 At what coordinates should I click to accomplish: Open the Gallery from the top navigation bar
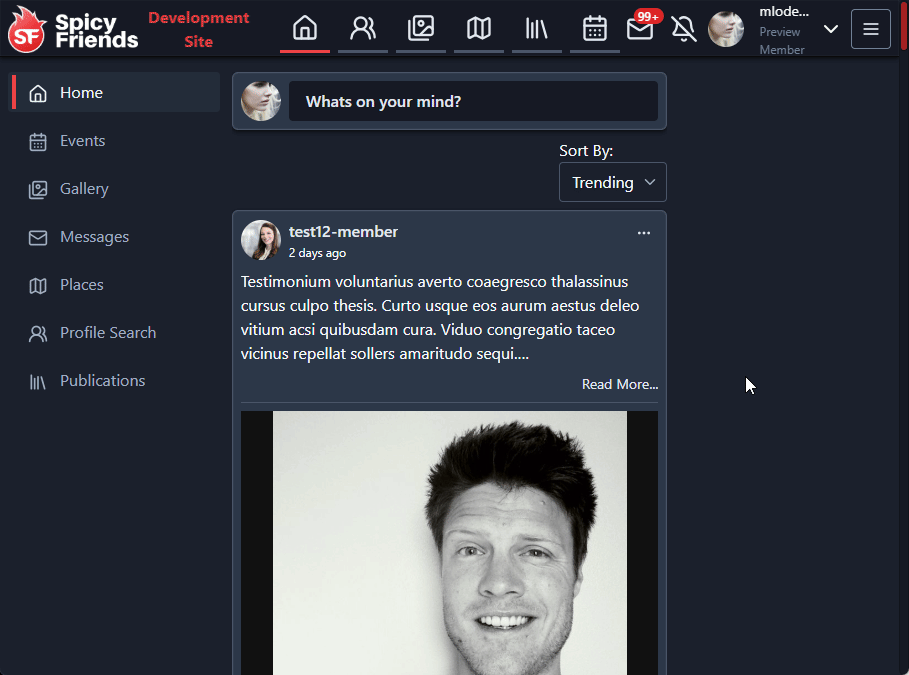[420, 29]
